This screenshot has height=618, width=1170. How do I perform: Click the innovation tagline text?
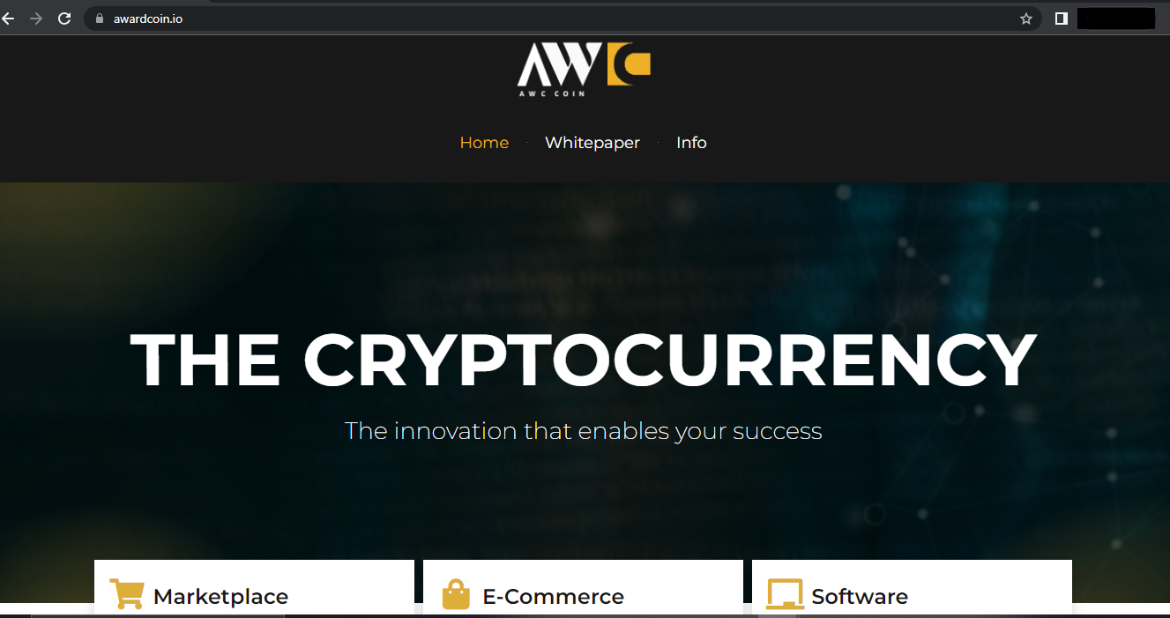[x=584, y=431]
